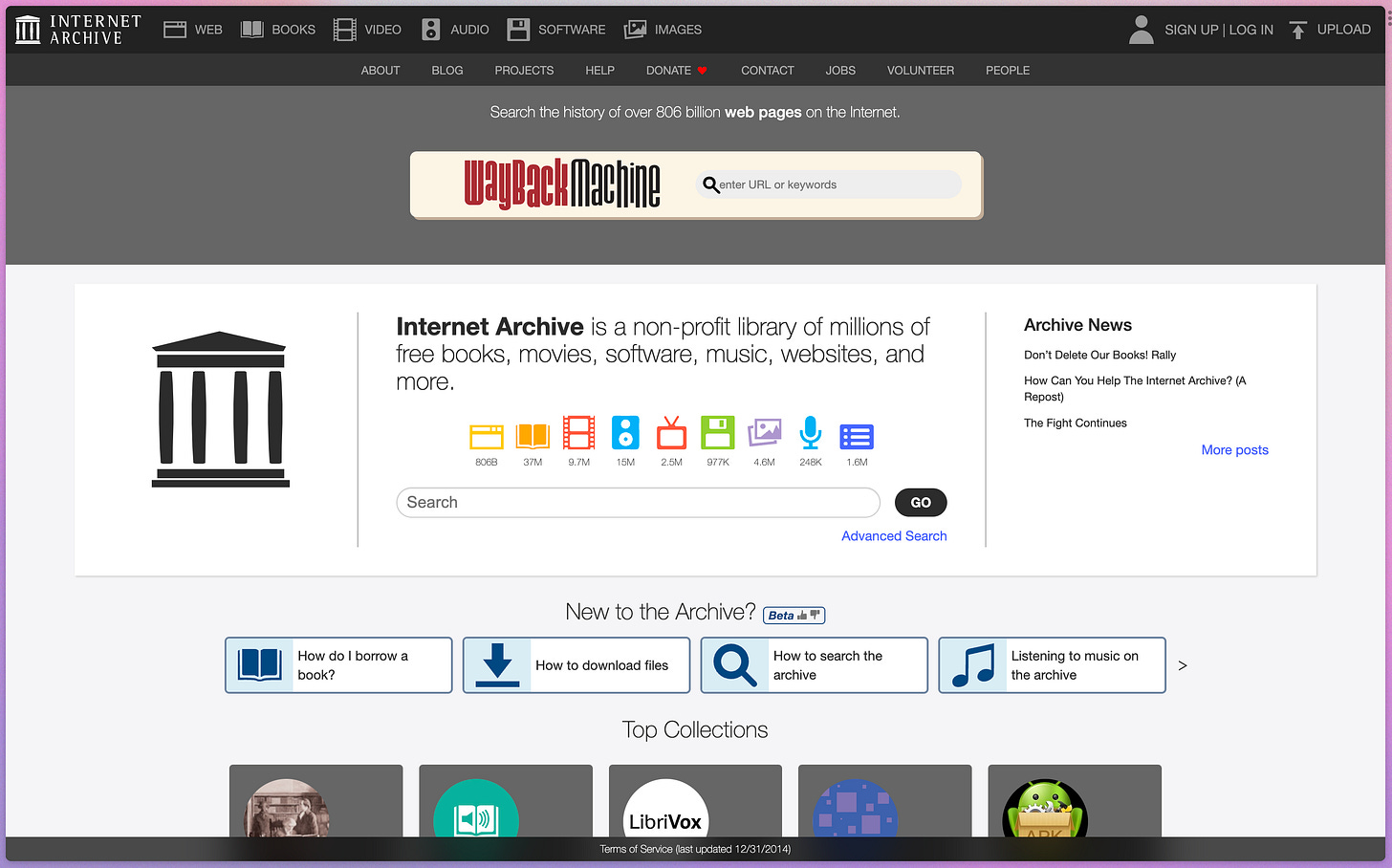
Task: Show next help cards with right arrow
Action: point(1183,665)
